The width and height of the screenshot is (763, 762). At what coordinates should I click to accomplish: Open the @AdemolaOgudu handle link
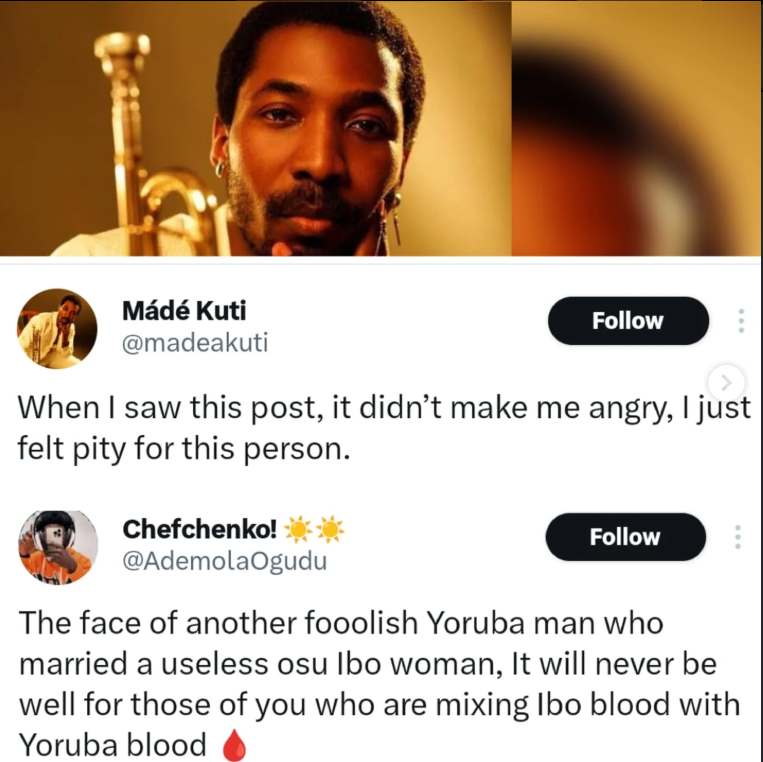(223, 561)
